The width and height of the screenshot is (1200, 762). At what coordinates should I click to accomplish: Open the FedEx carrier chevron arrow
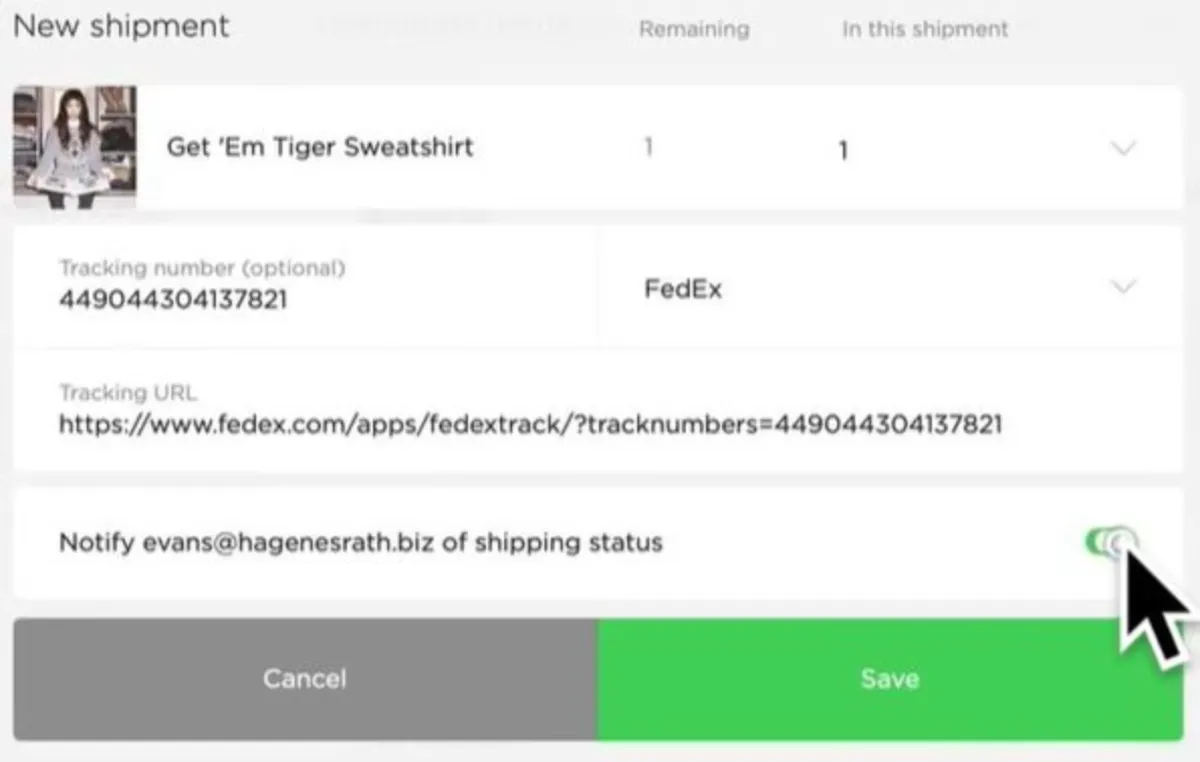(x=1124, y=287)
